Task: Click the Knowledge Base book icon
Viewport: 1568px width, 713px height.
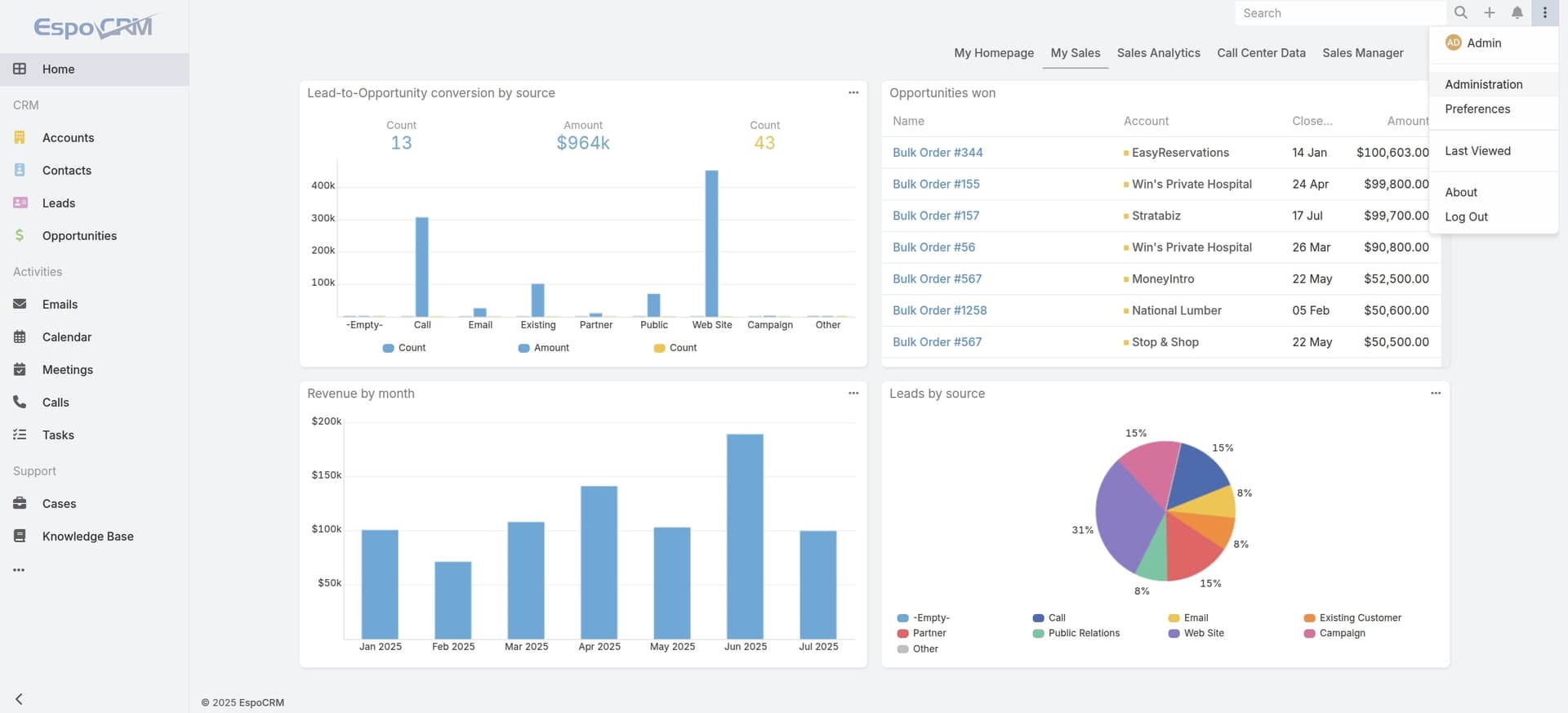Action: (x=20, y=537)
